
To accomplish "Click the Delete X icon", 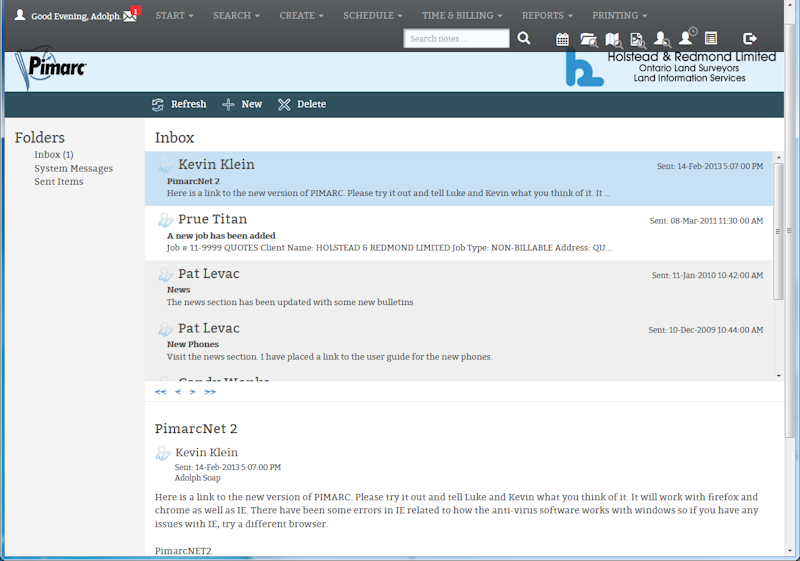I will 284,105.
